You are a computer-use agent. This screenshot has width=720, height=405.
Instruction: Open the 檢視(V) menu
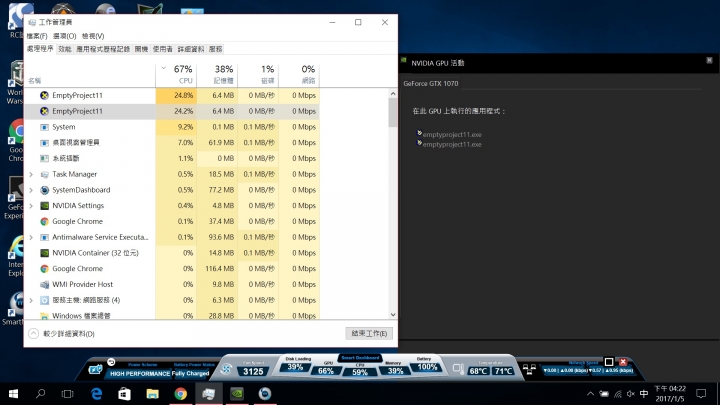coord(93,36)
